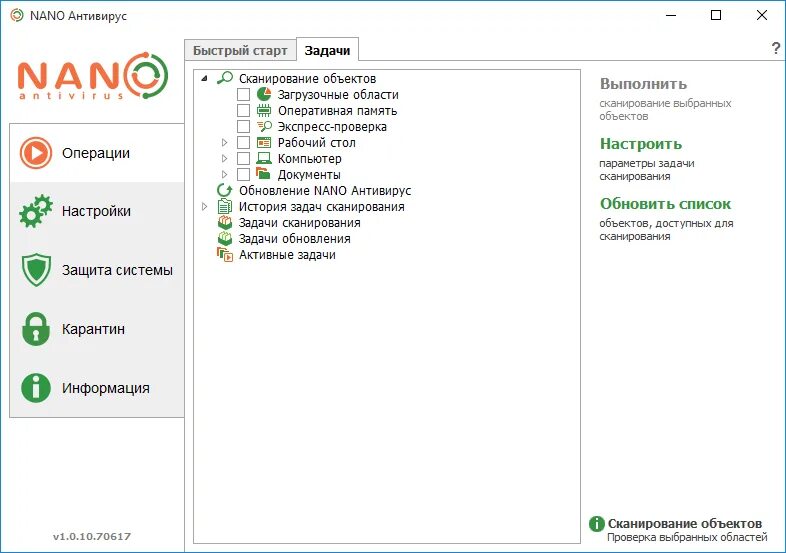Click the Информация green info icon

tap(36, 388)
